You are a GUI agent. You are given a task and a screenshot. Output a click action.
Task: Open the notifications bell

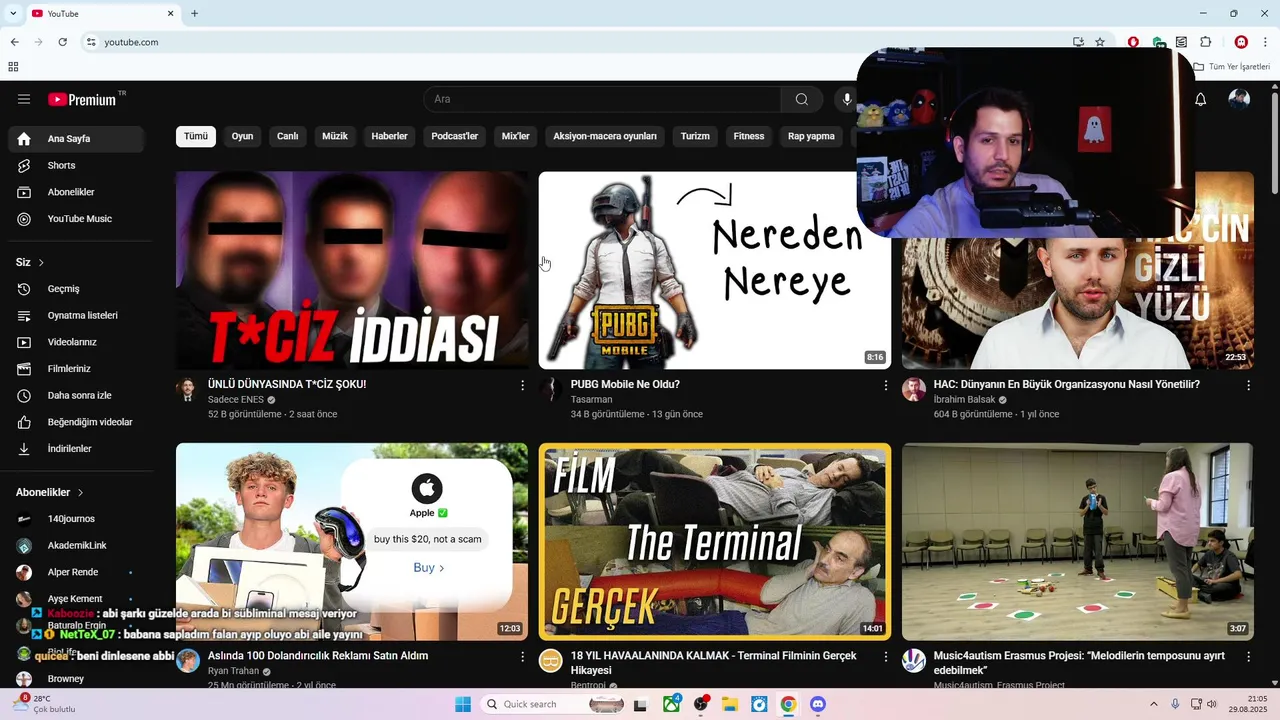tap(1201, 99)
